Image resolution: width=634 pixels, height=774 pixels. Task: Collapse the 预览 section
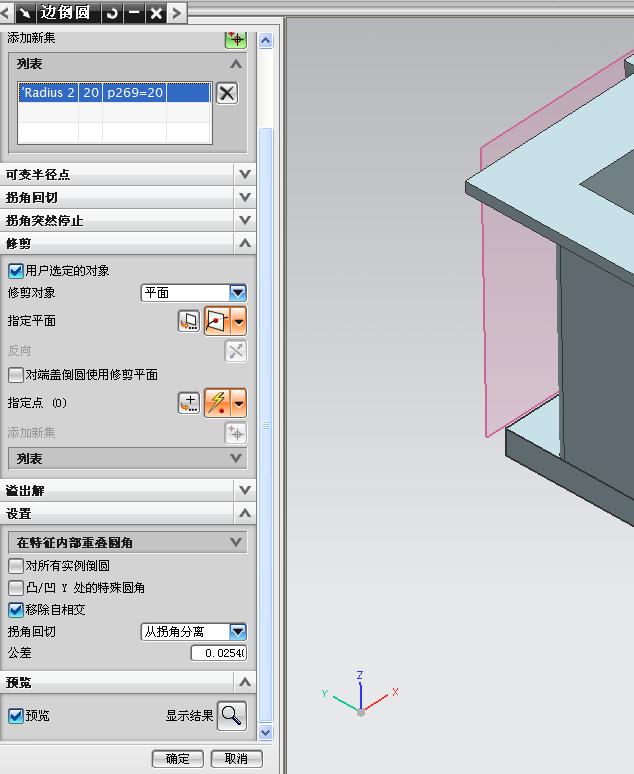coord(128,682)
